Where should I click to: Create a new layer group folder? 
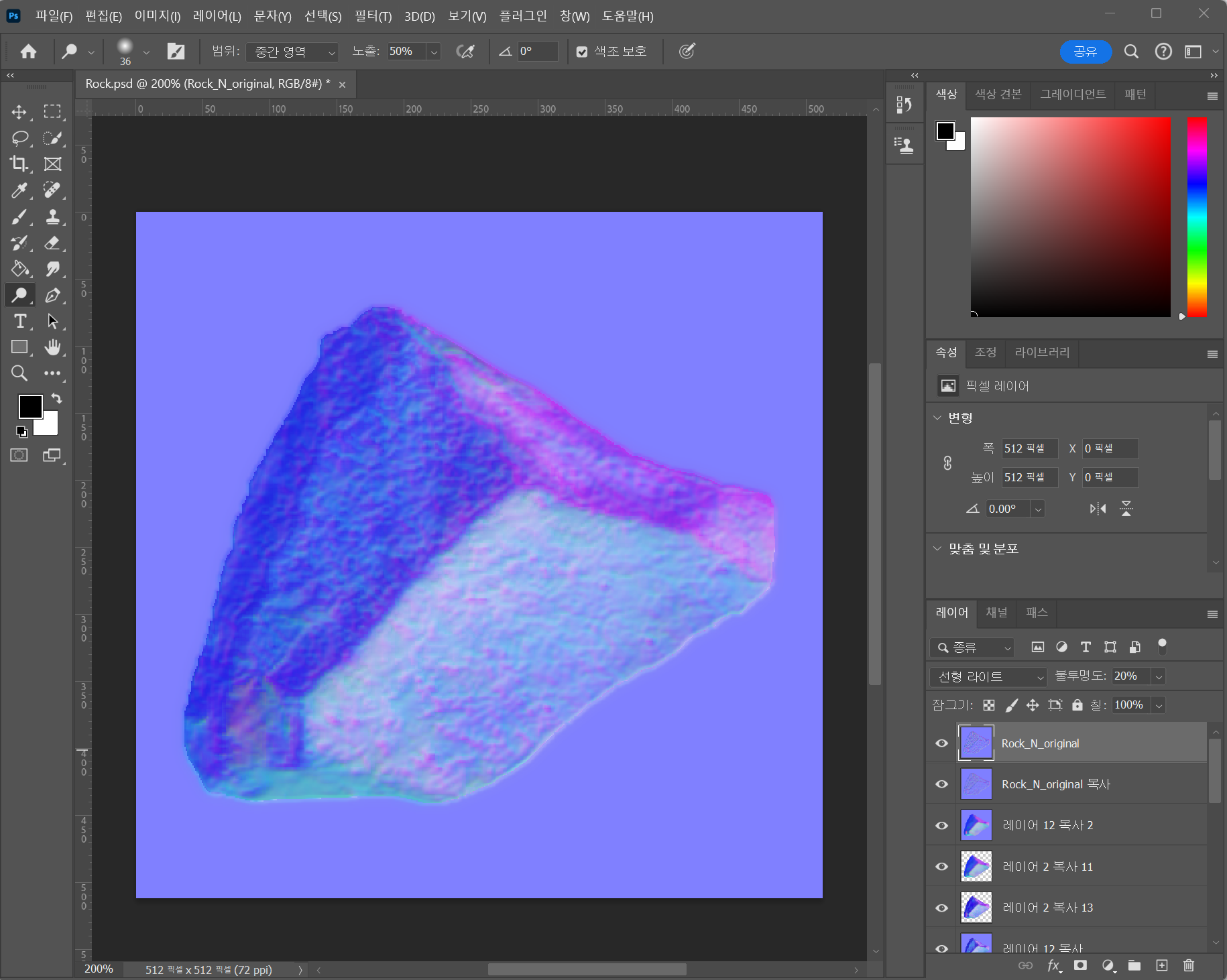click(1134, 965)
